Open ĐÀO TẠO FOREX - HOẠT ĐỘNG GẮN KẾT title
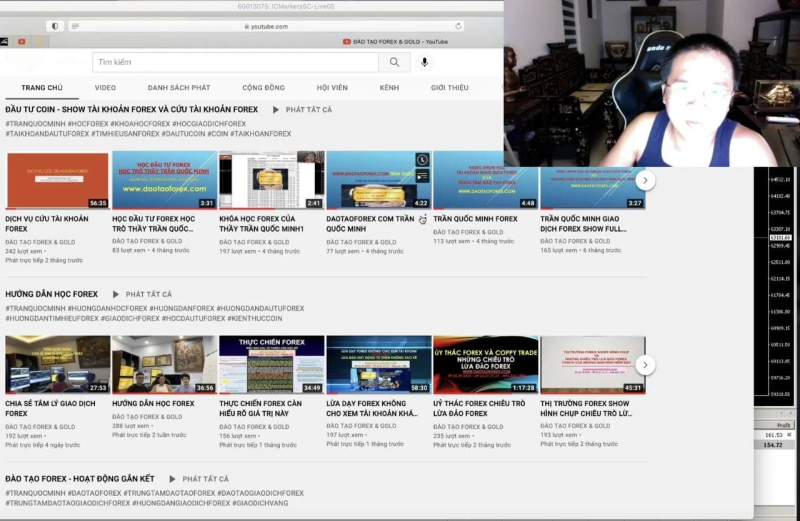The height and width of the screenshot is (521, 800). tap(80, 479)
